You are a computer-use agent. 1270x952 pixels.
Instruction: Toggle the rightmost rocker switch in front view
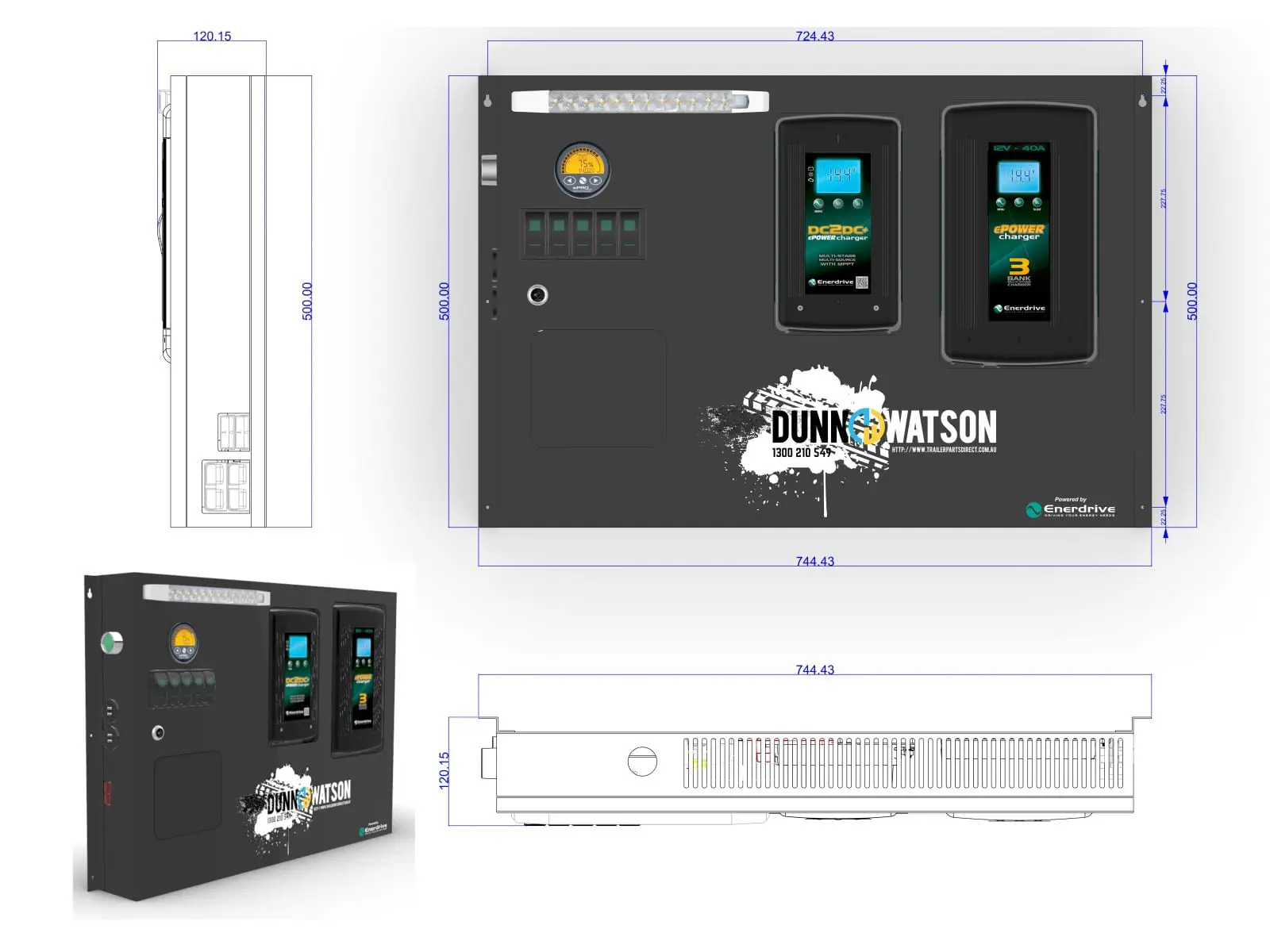click(630, 234)
